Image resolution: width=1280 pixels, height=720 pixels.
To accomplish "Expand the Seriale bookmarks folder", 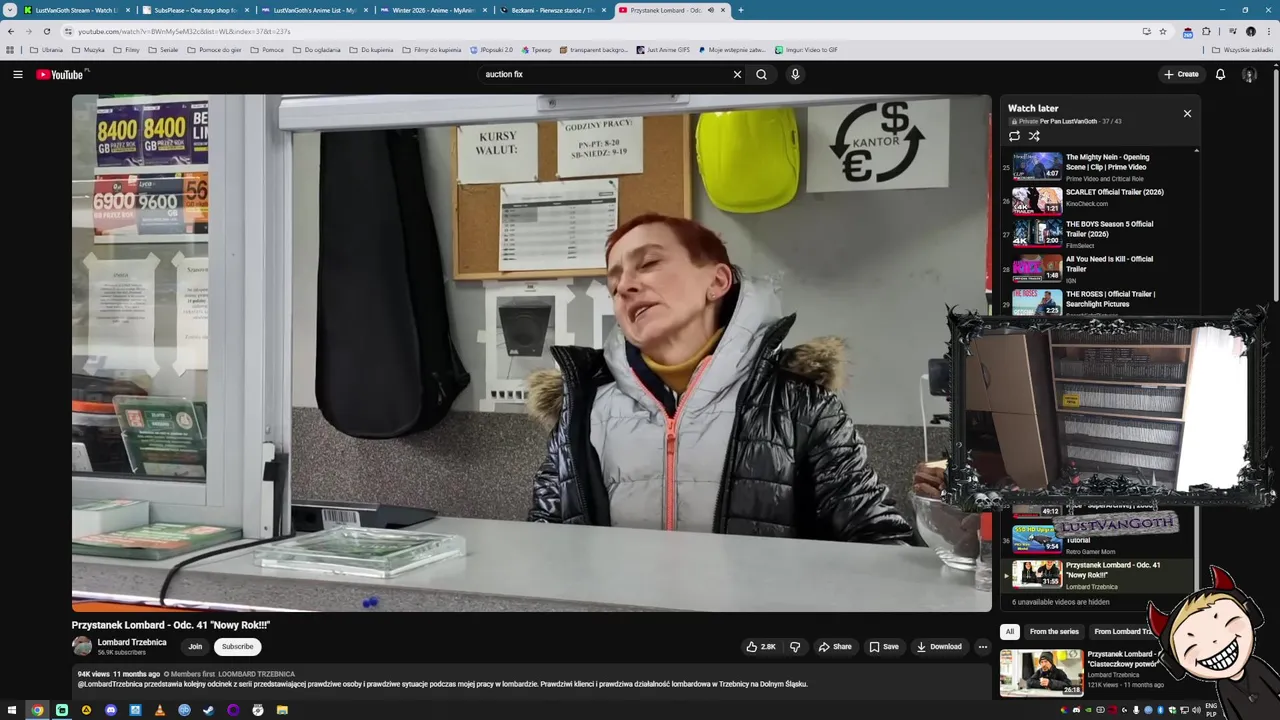I will pyautogui.click(x=163, y=49).
